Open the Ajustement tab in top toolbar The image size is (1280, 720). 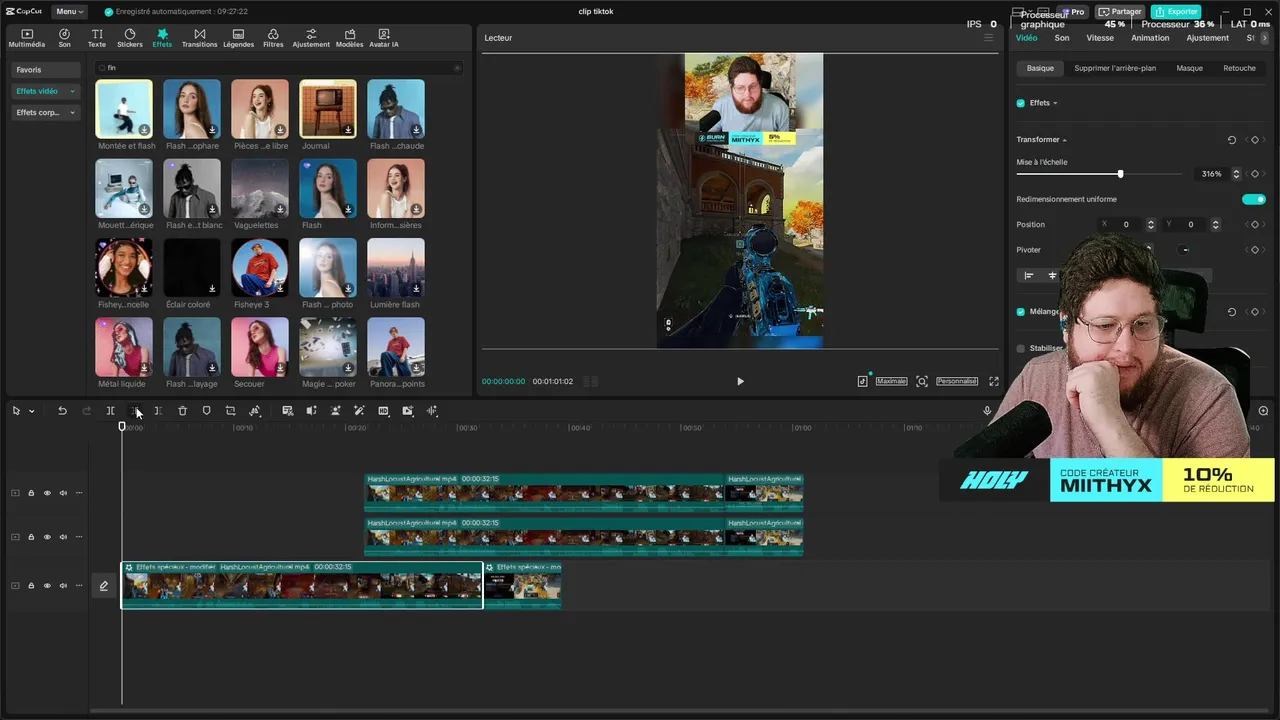[x=311, y=38]
